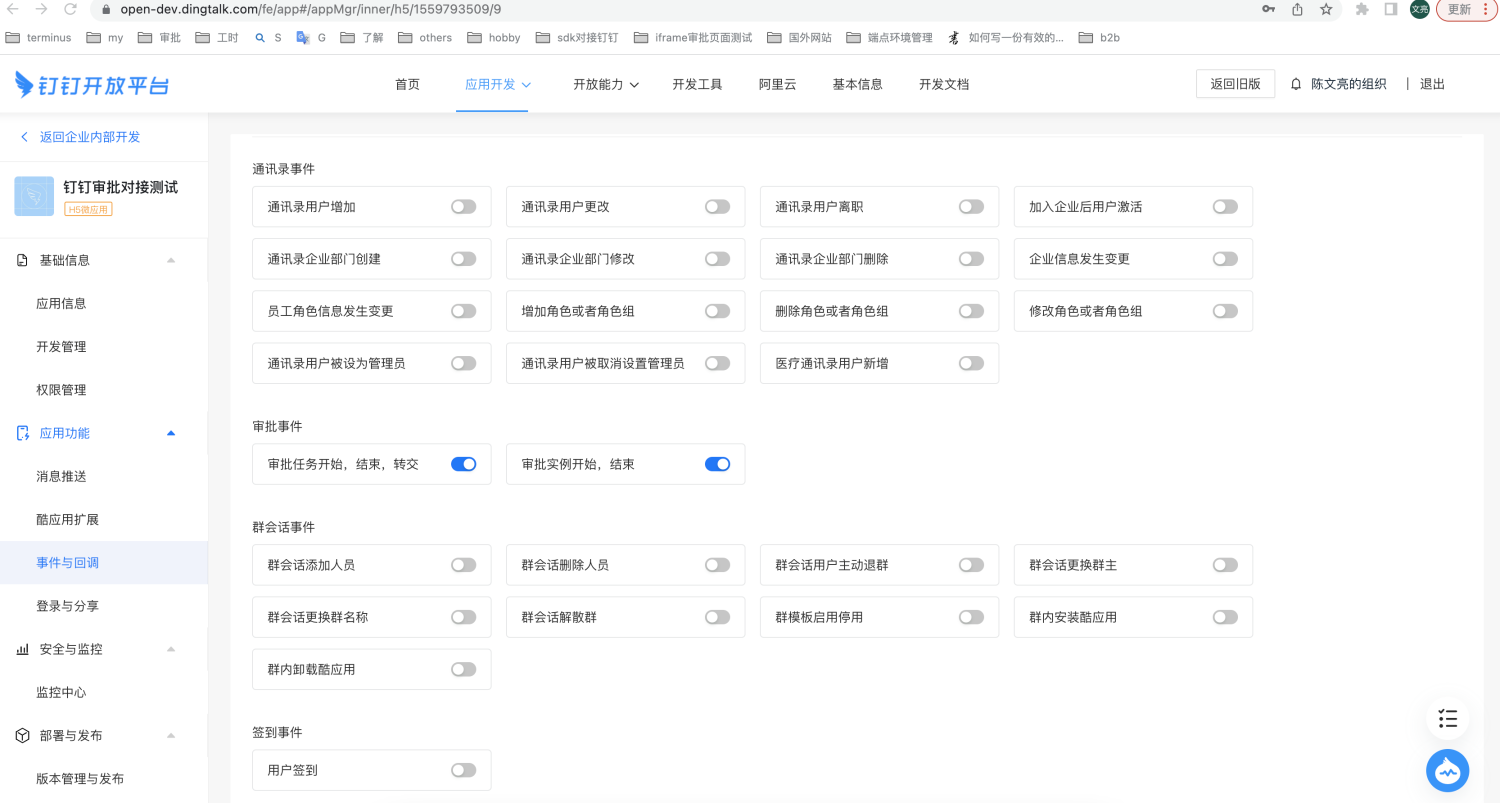Image resolution: width=1500 pixels, height=803 pixels.
Task: Open the hobby bookmark folder
Action: tap(494, 38)
